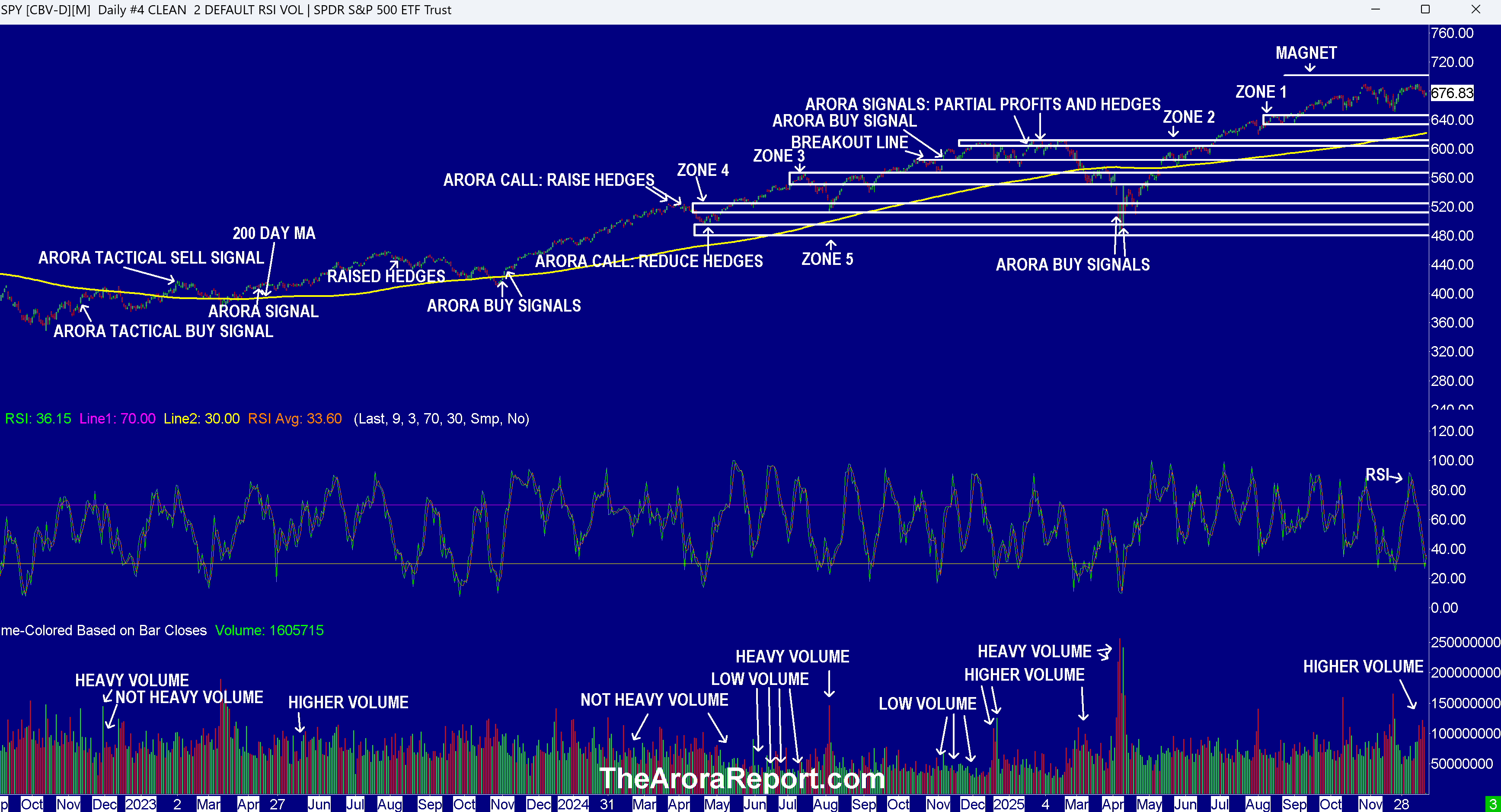Viewport: 1501px width, 812px height.
Task: Click the MAGNET annotation down arrow
Action: pos(1310,68)
